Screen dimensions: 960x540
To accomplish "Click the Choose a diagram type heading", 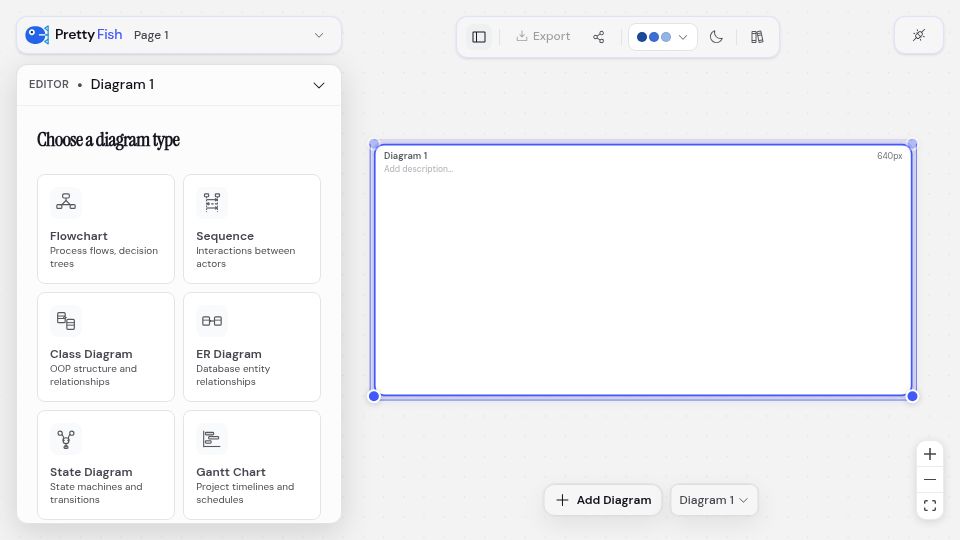I will pos(108,140).
